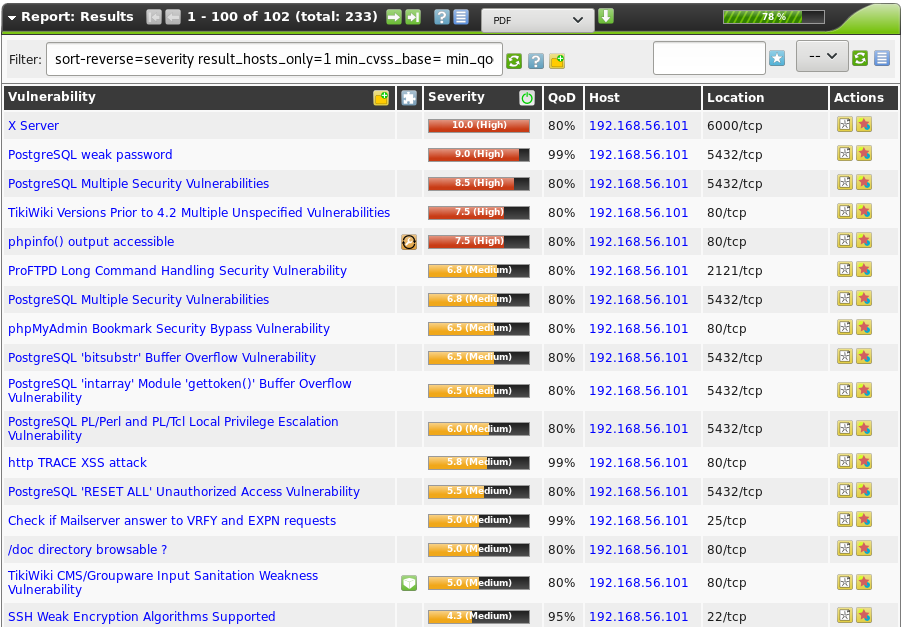Add override for PostgreSQL weak password
The width and height of the screenshot is (907, 627).
pos(864,155)
